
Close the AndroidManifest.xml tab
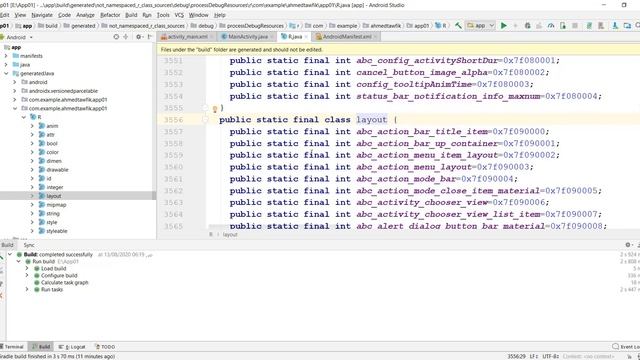click(376, 37)
